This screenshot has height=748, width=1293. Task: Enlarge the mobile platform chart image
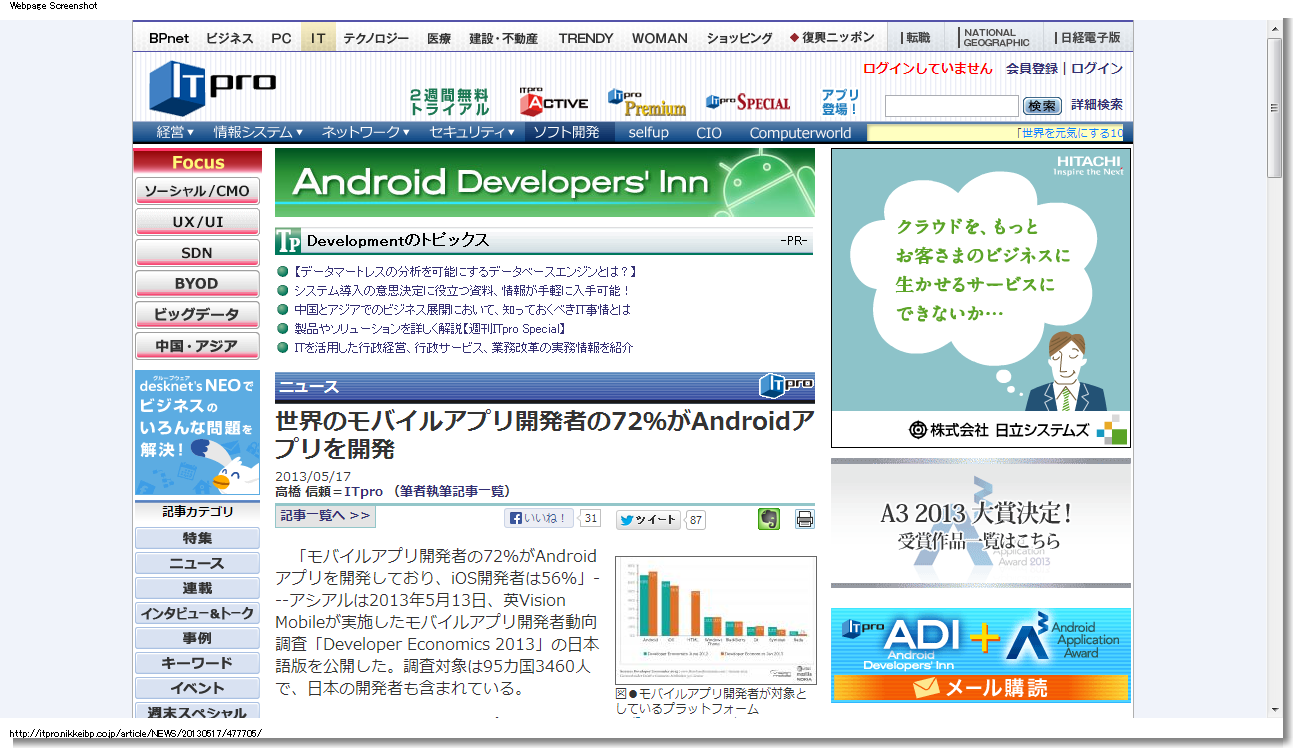pos(715,620)
